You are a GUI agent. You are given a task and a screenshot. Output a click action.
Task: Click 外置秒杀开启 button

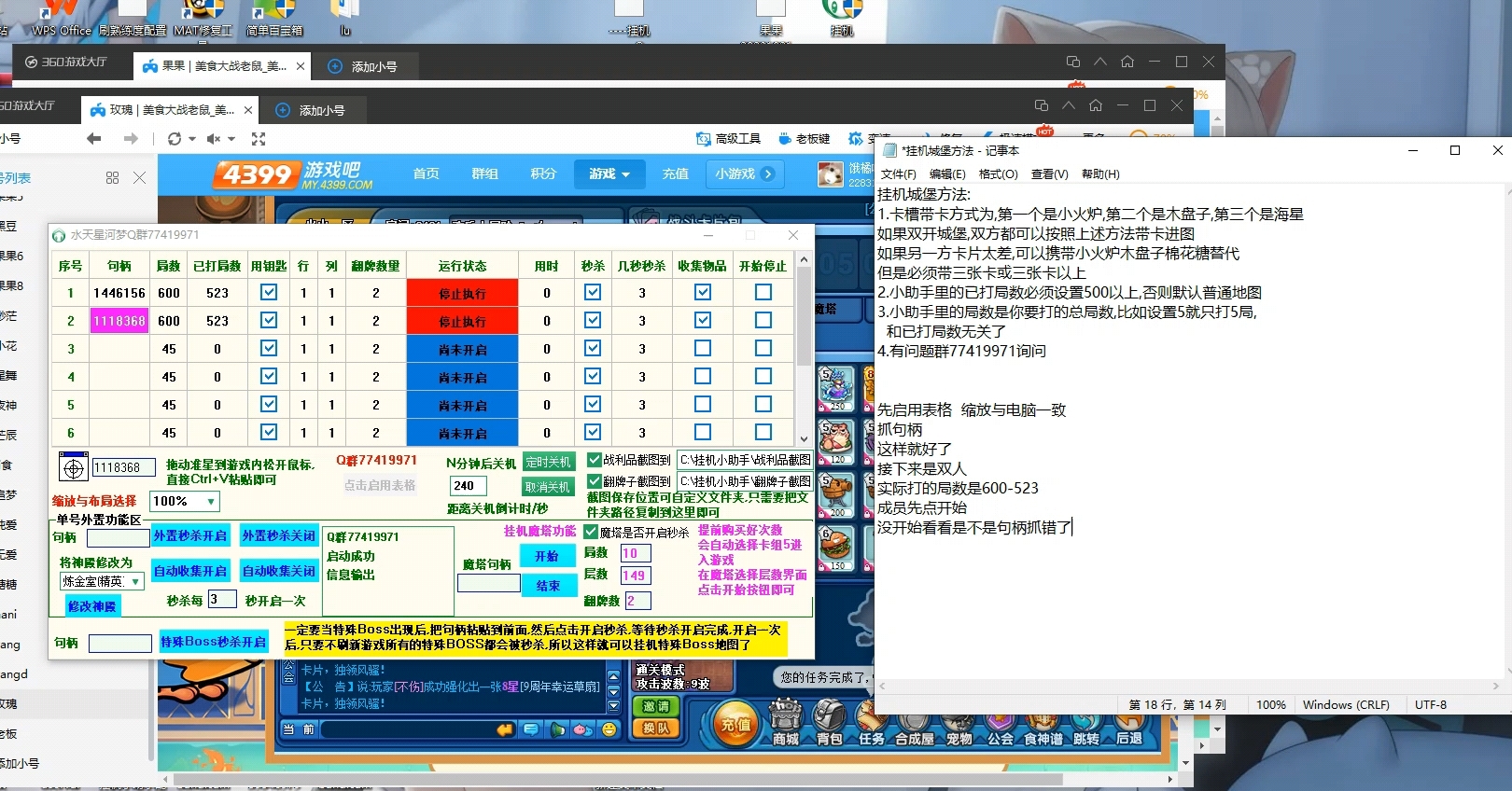190,536
